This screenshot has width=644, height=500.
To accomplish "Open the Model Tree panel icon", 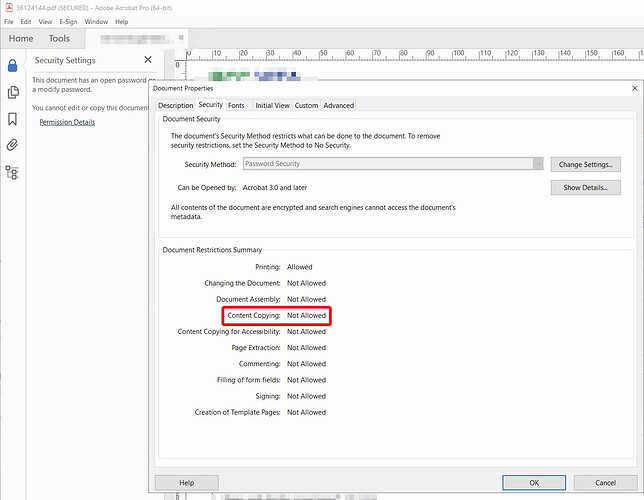I will click(12, 172).
